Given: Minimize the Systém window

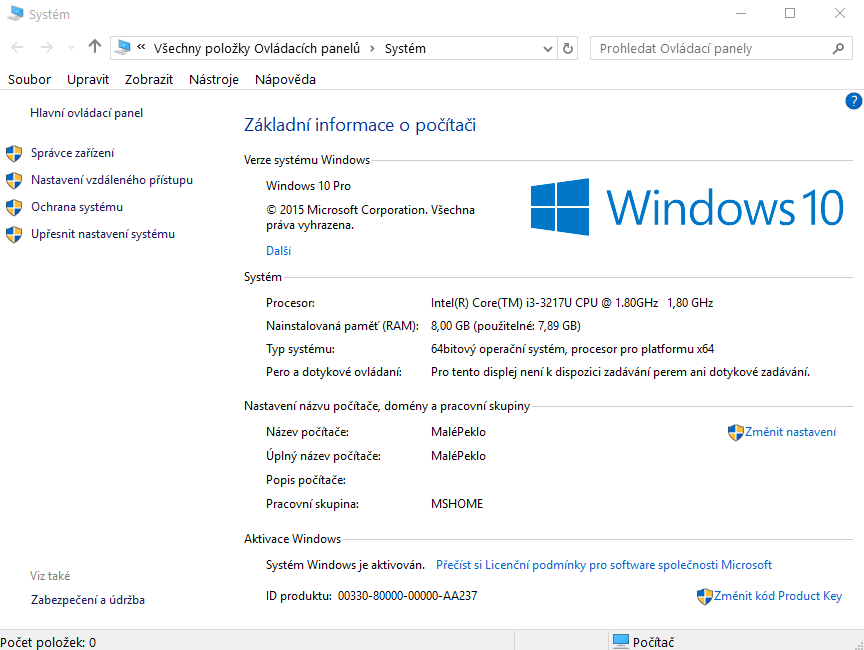Looking at the screenshot, I should (x=741, y=13).
